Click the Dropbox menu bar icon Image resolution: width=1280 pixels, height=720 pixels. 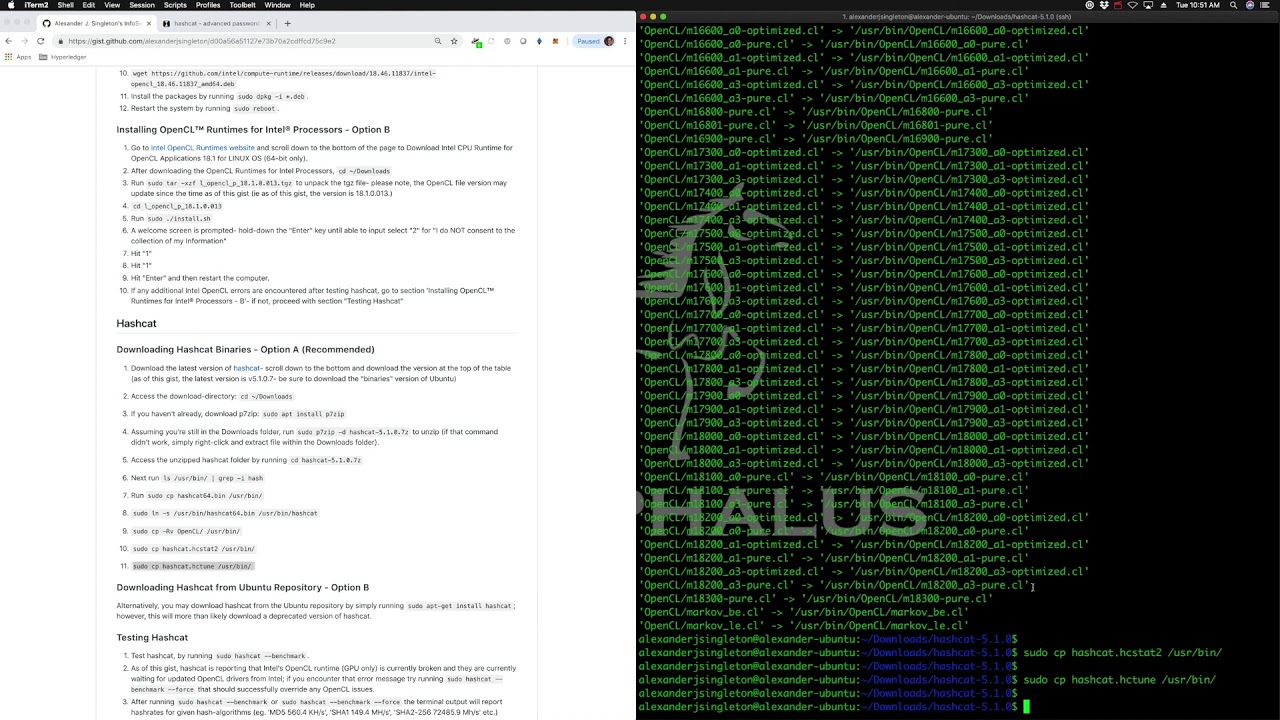(x=1104, y=5)
